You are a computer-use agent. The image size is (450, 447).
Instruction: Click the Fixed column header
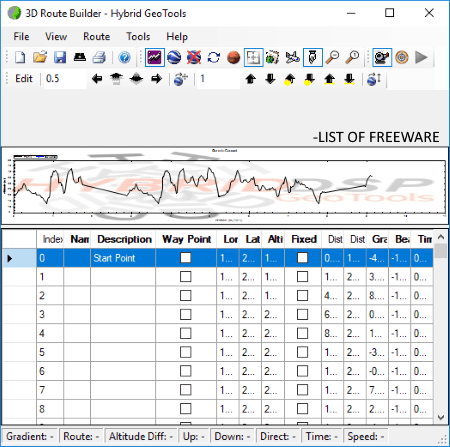click(303, 239)
